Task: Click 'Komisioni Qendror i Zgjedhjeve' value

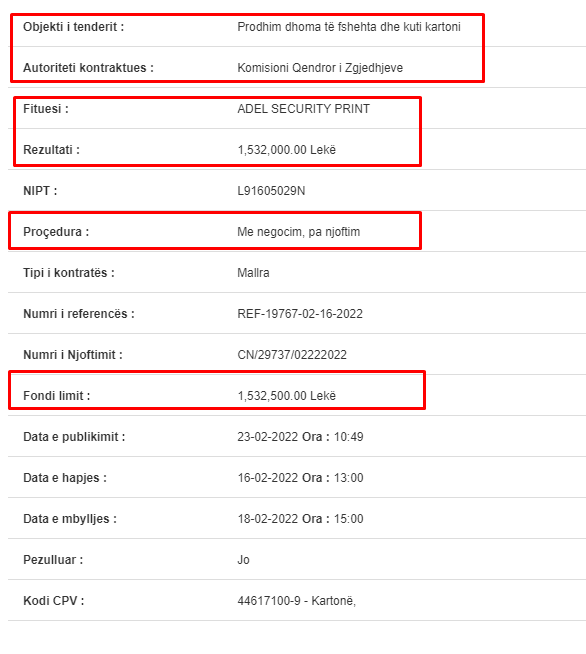Action: [x=320, y=68]
